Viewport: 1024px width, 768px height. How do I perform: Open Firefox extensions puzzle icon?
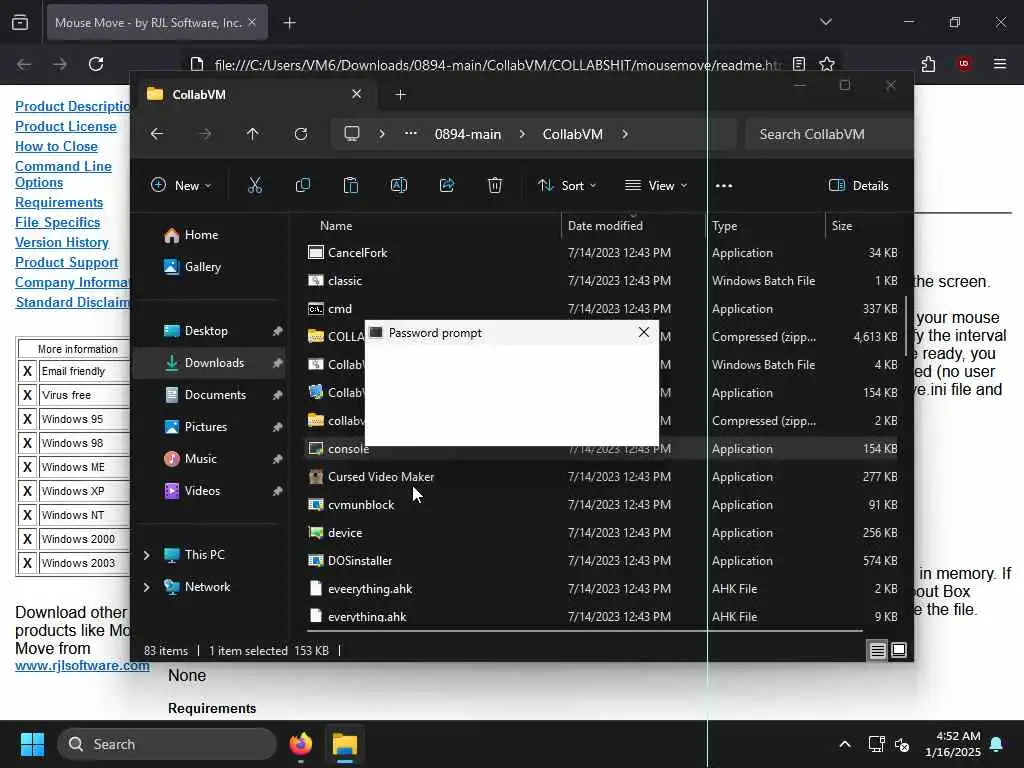click(928, 64)
